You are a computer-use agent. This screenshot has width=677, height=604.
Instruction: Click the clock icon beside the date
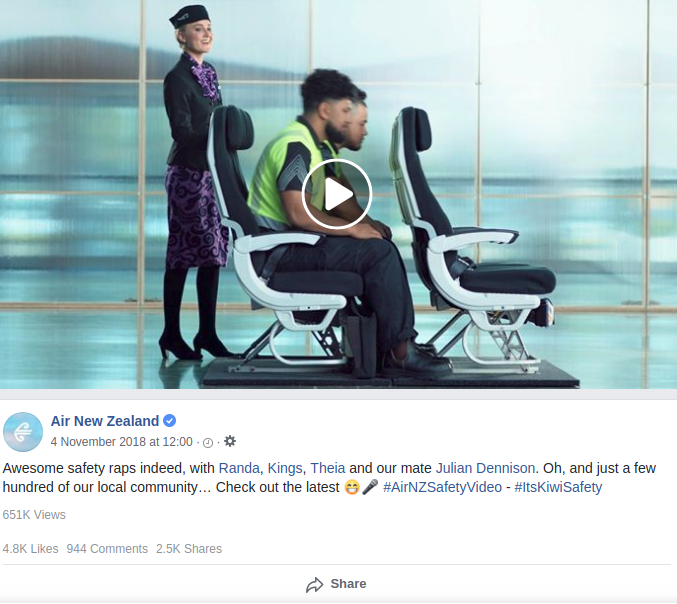pos(208,443)
